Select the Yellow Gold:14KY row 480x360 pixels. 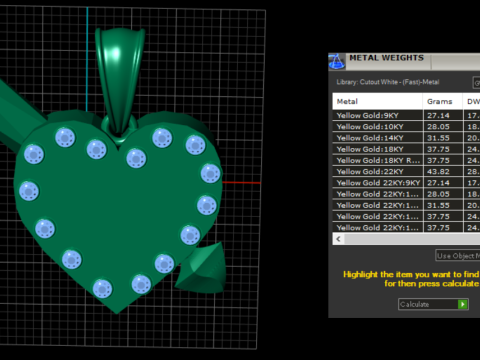[406, 138]
